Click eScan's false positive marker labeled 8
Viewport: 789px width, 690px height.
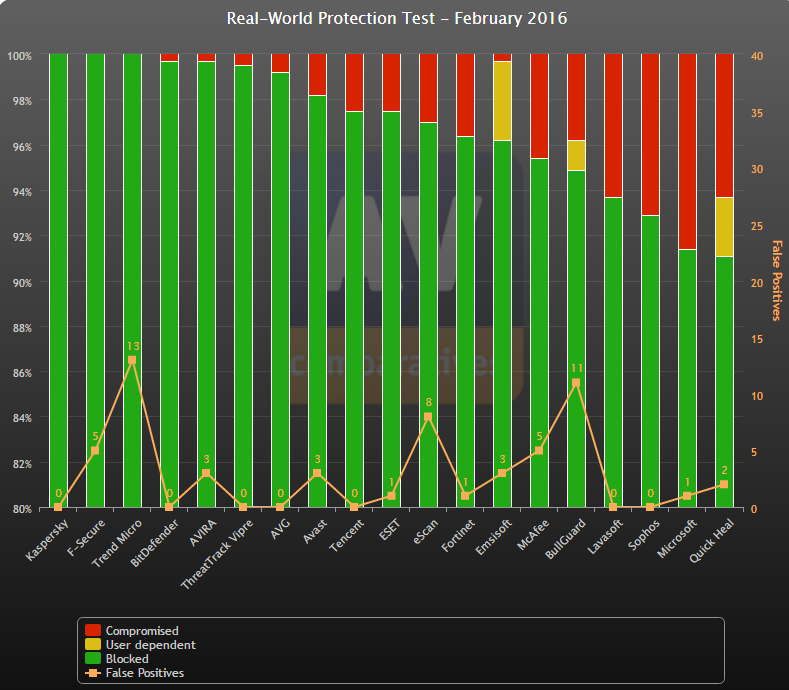click(428, 417)
